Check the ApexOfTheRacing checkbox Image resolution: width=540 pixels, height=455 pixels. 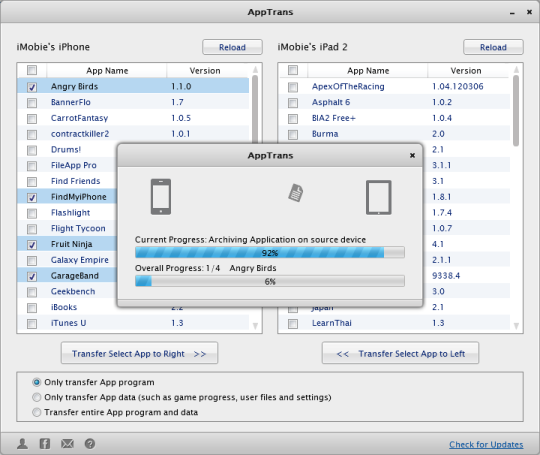(x=293, y=87)
